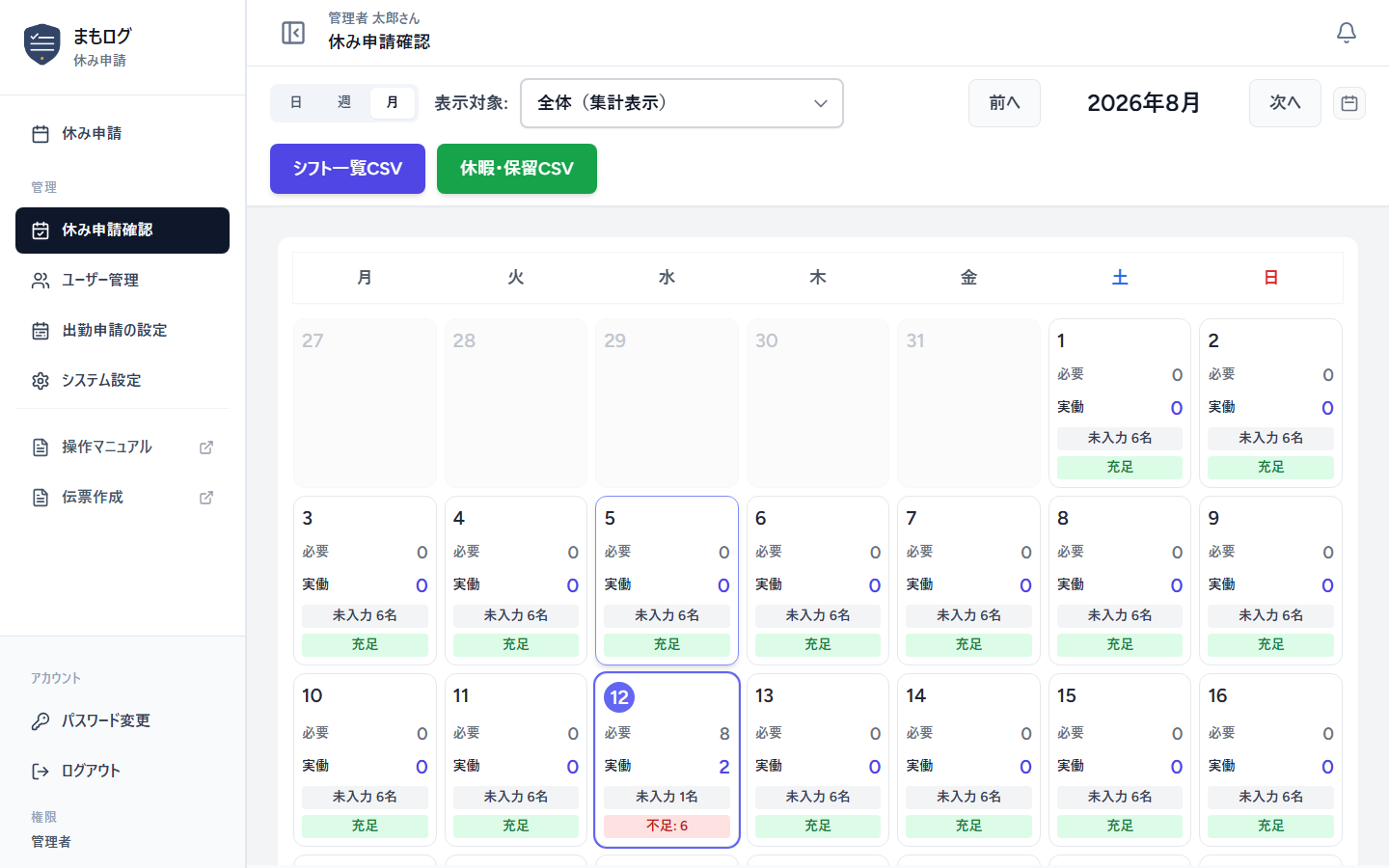Click the users icon for ユーザー管理
1389x868 pixels.
click(41, 281)
